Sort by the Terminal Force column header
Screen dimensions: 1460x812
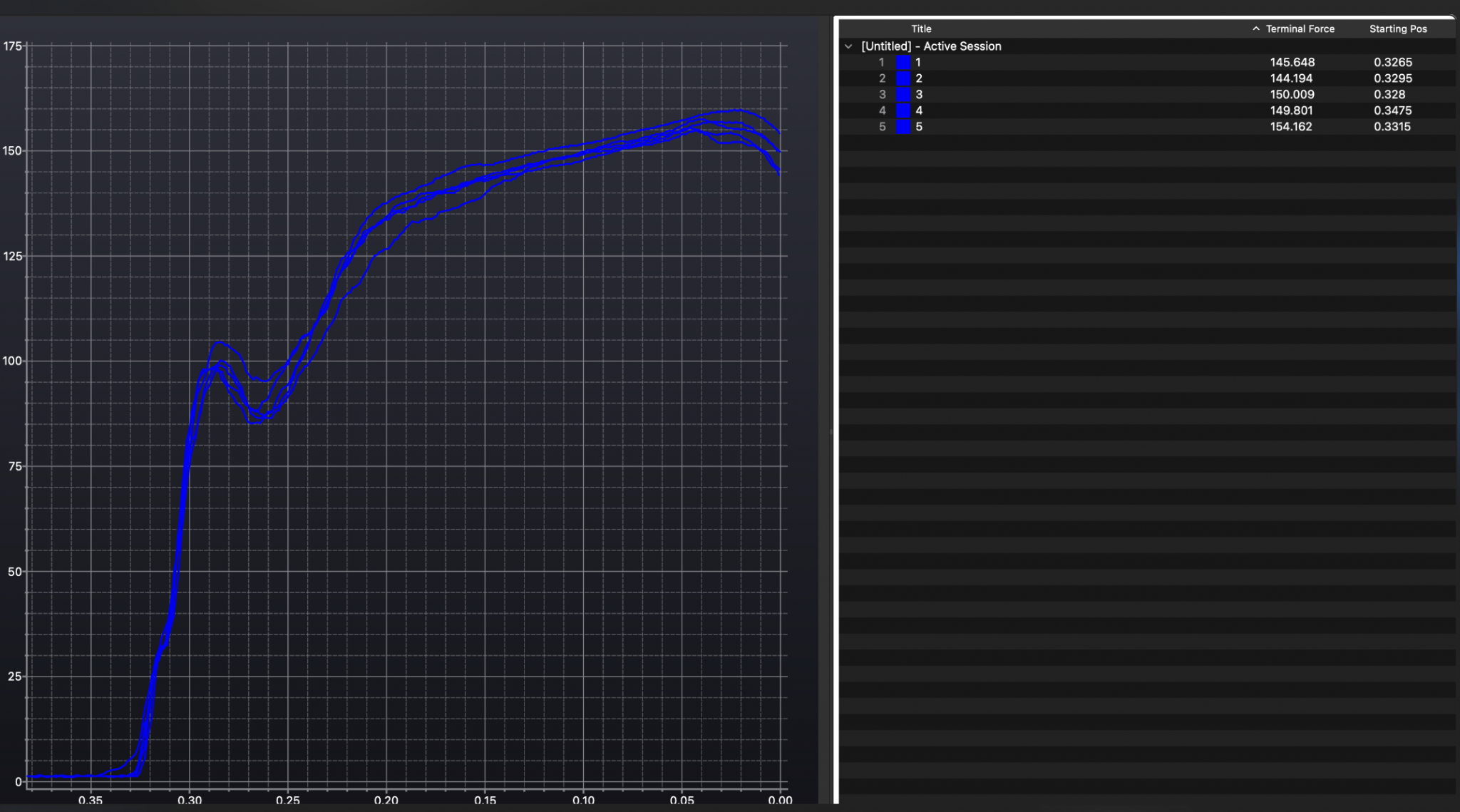pos(1300,29)
